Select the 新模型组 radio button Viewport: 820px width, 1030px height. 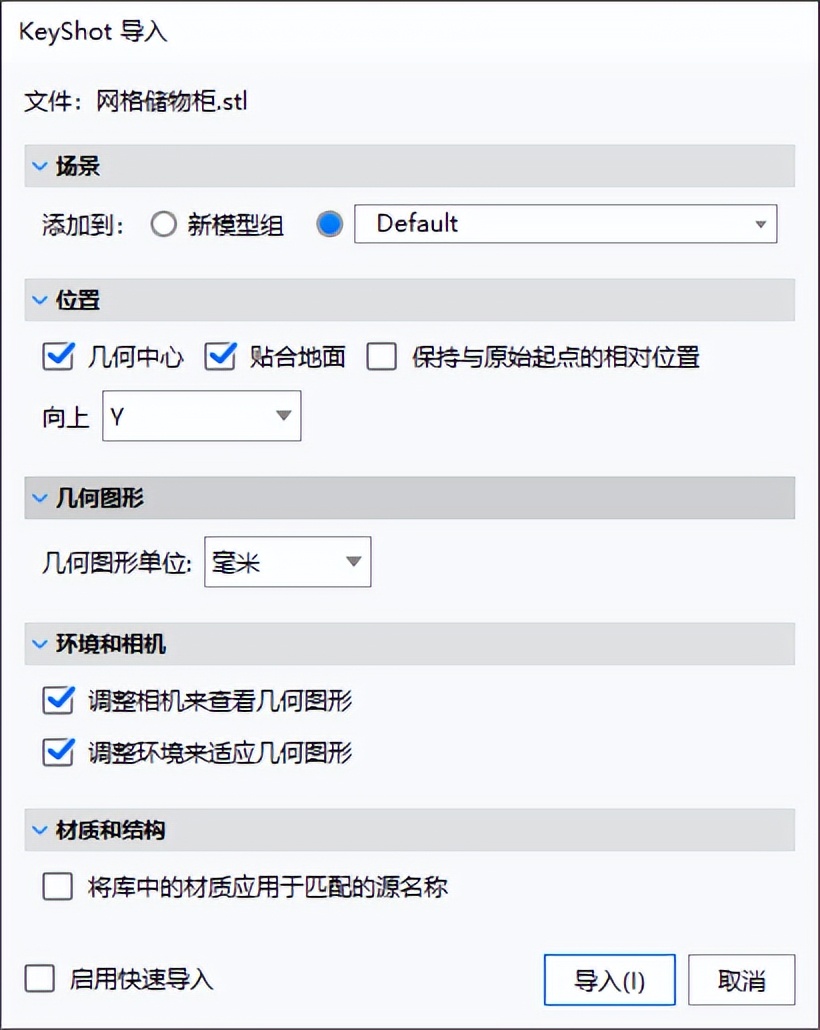(163, 224)
